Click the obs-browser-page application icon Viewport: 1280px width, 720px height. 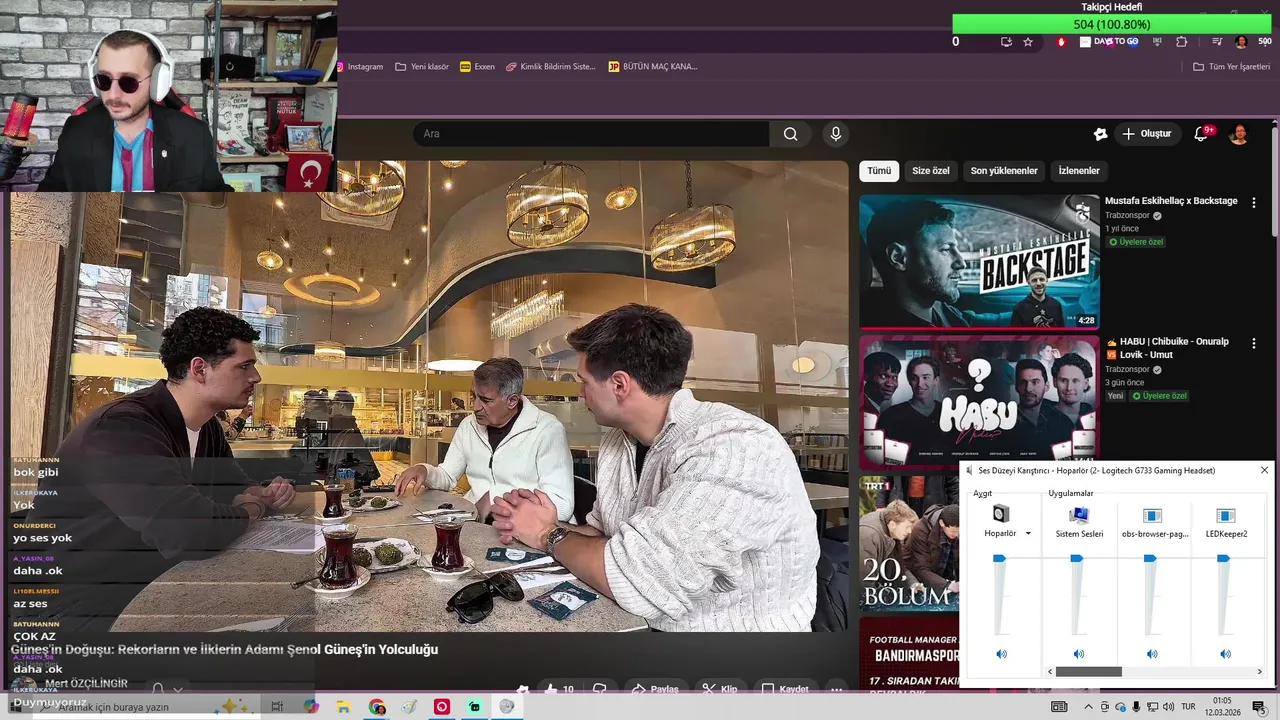tap(1152, 515)
